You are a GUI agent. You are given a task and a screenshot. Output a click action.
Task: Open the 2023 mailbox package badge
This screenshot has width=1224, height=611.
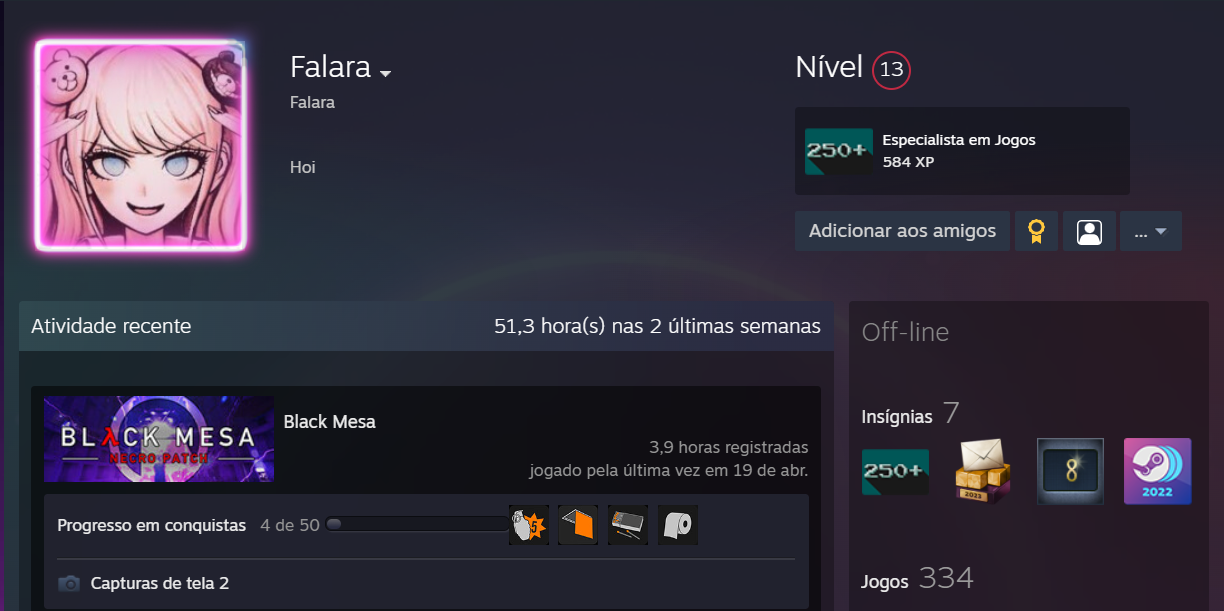click(983, 471)
